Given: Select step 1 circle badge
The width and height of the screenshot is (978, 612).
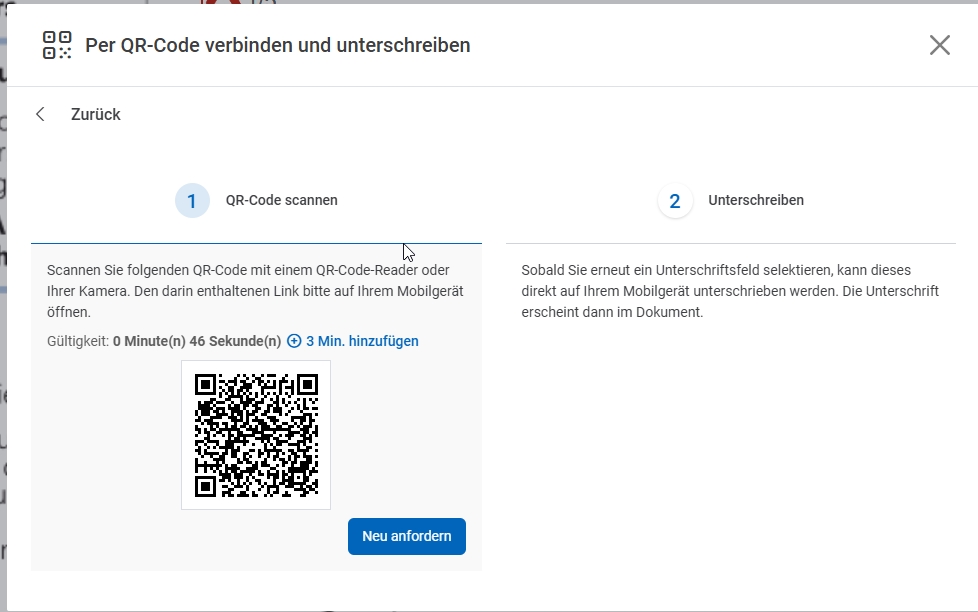Looking at the screenshot, I should coord(192,201).
